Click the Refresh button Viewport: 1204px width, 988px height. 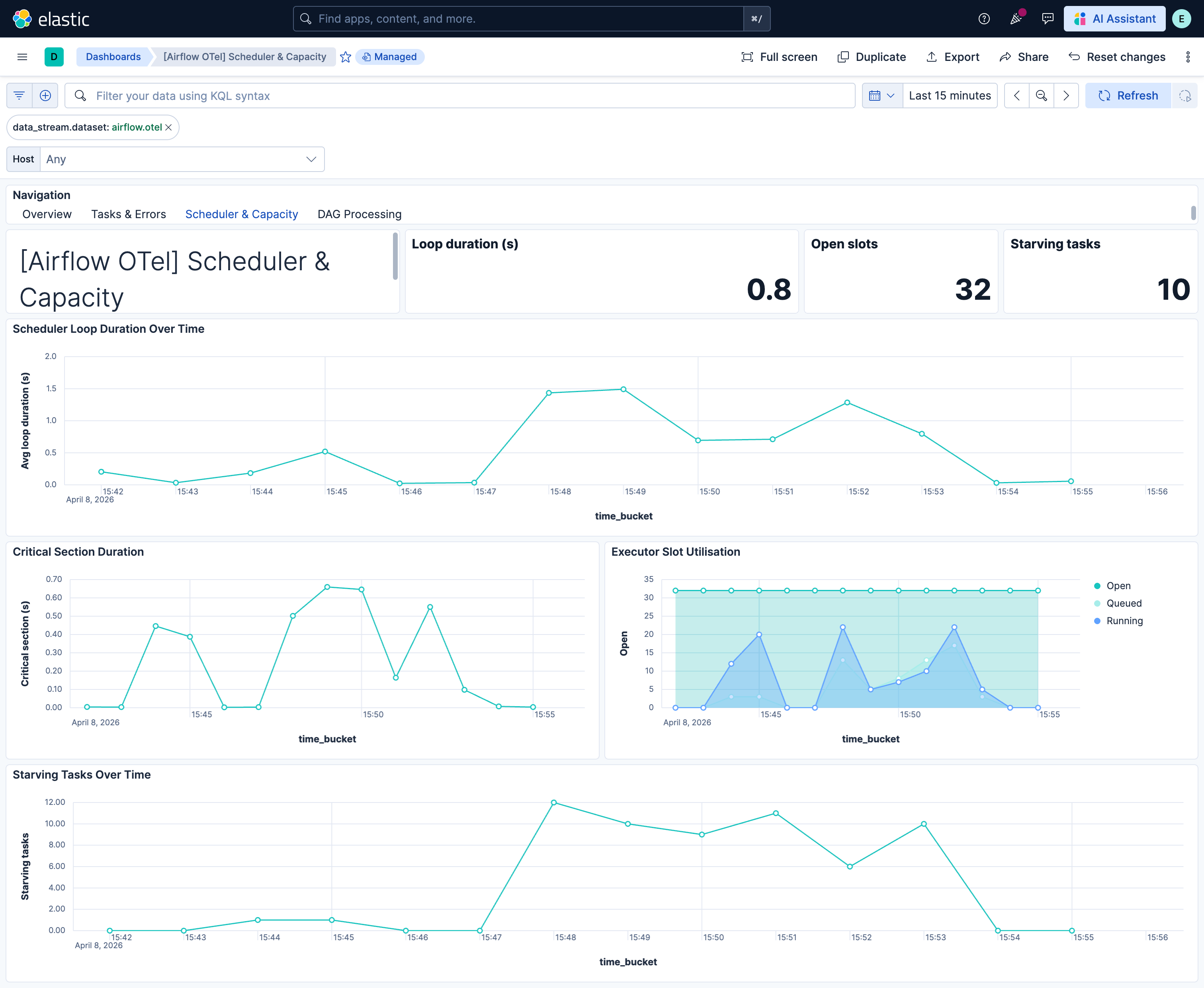tap(1129, 95)
